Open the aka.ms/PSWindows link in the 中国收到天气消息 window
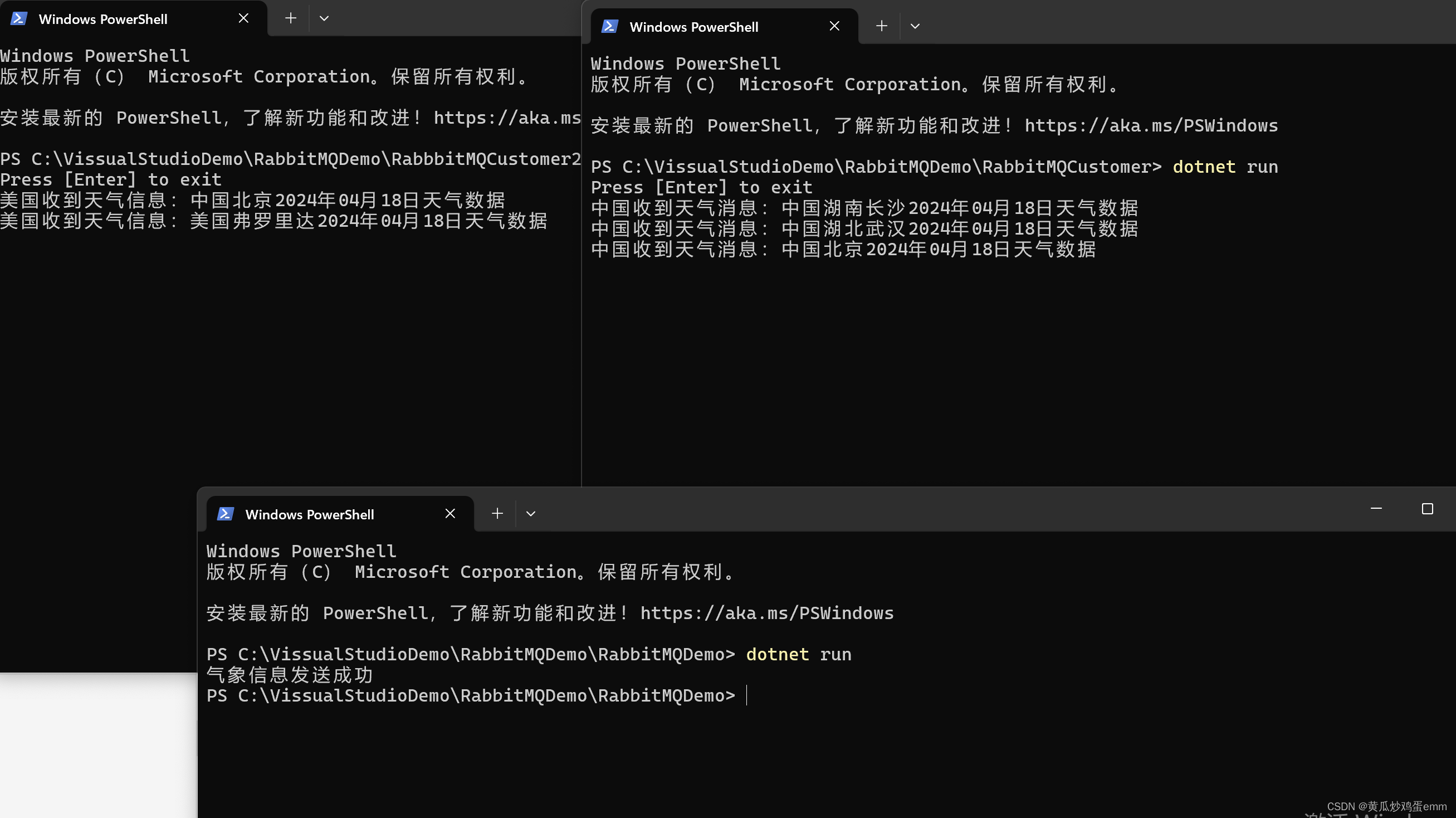 click(1151, 125)
